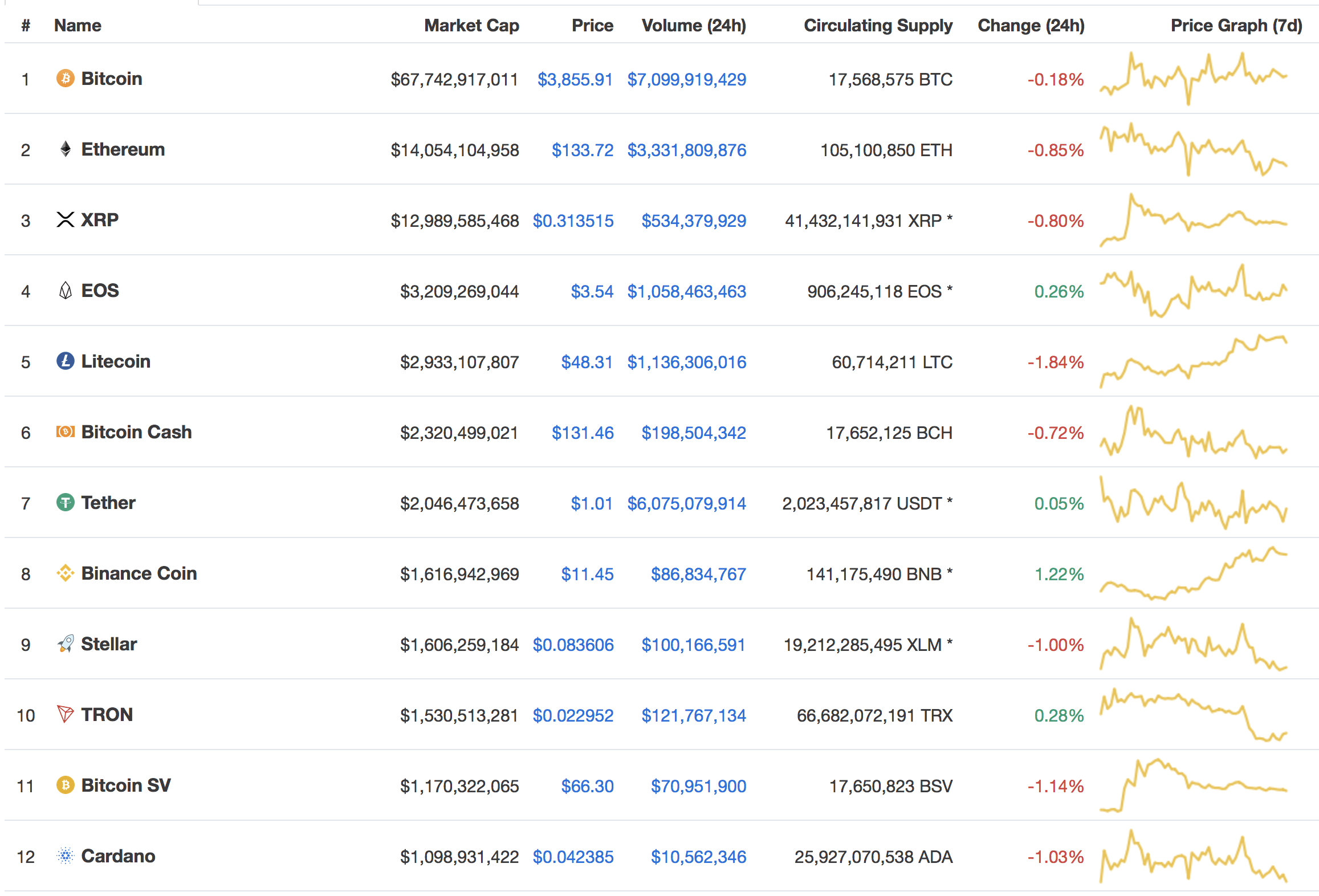Click Binance Coin volume $86,834,767
Viewport: 1319px width, 896px height.
point(698,574)
